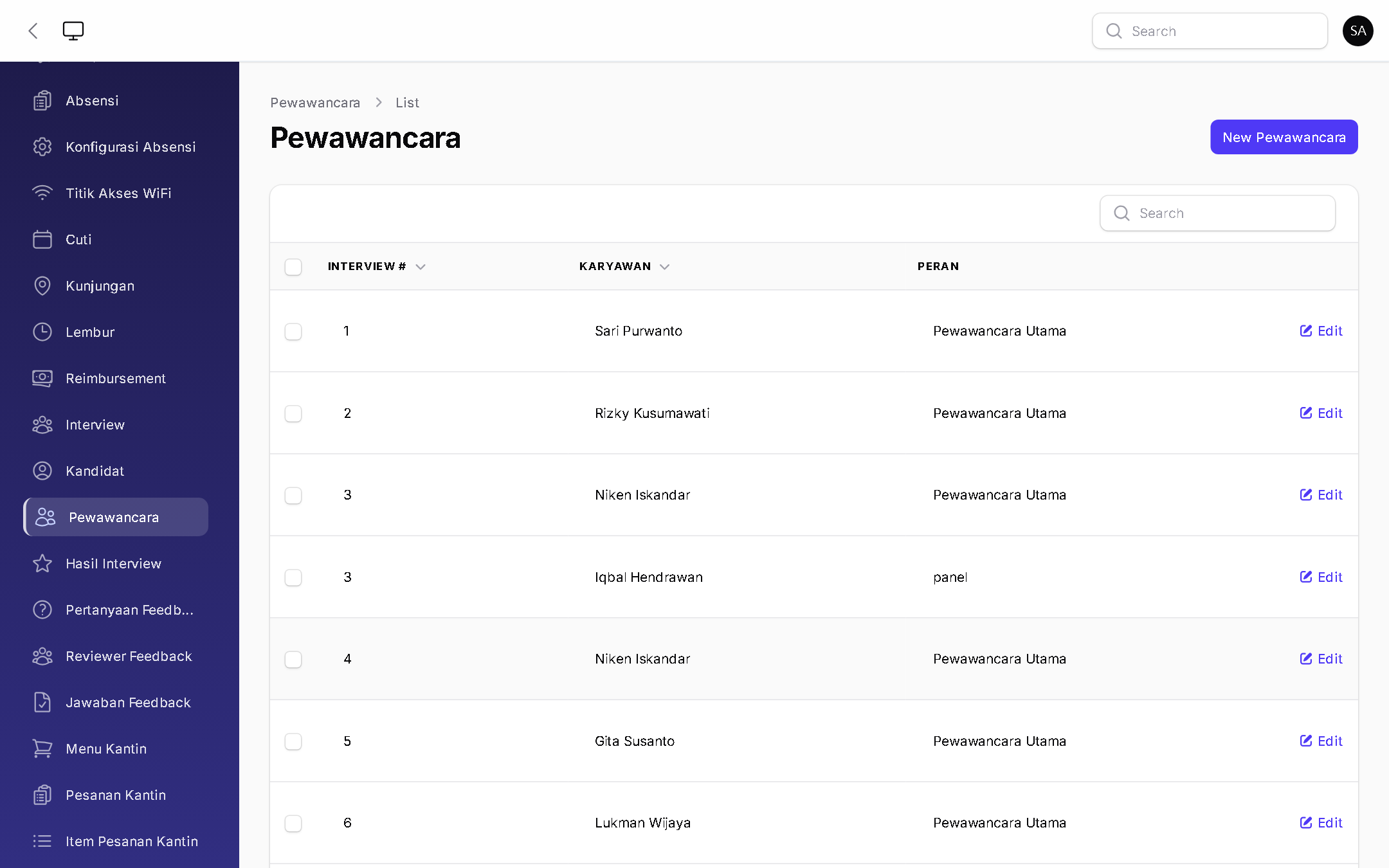
Task: Click the Kandidat user circle icon
Action: pyautogui.click(x=42, y=471)
